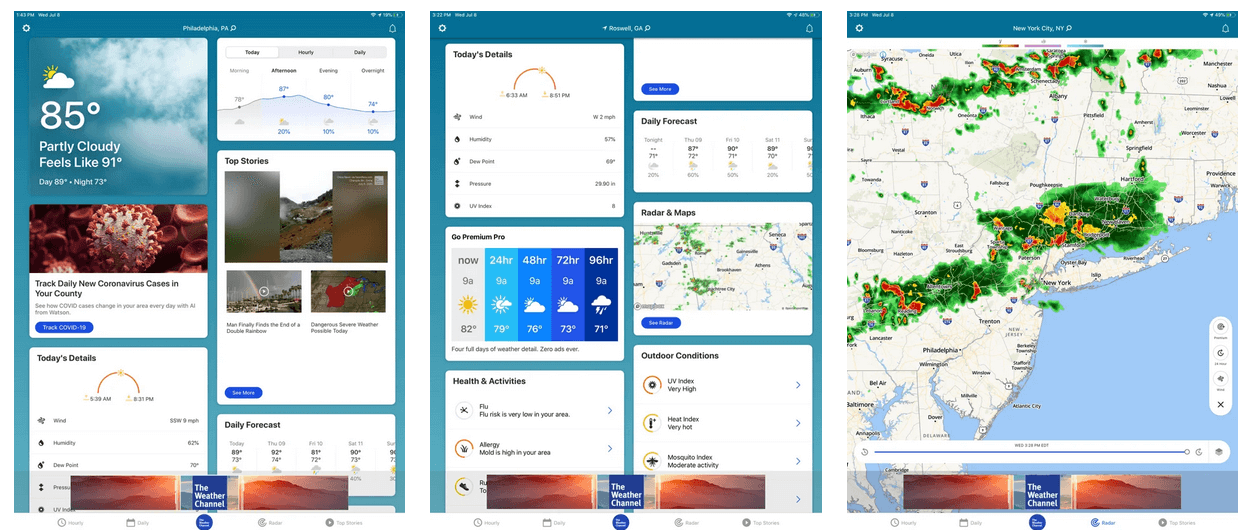
Task: Open the radar map layers stack icon
Action: [x=1219, y=452]
